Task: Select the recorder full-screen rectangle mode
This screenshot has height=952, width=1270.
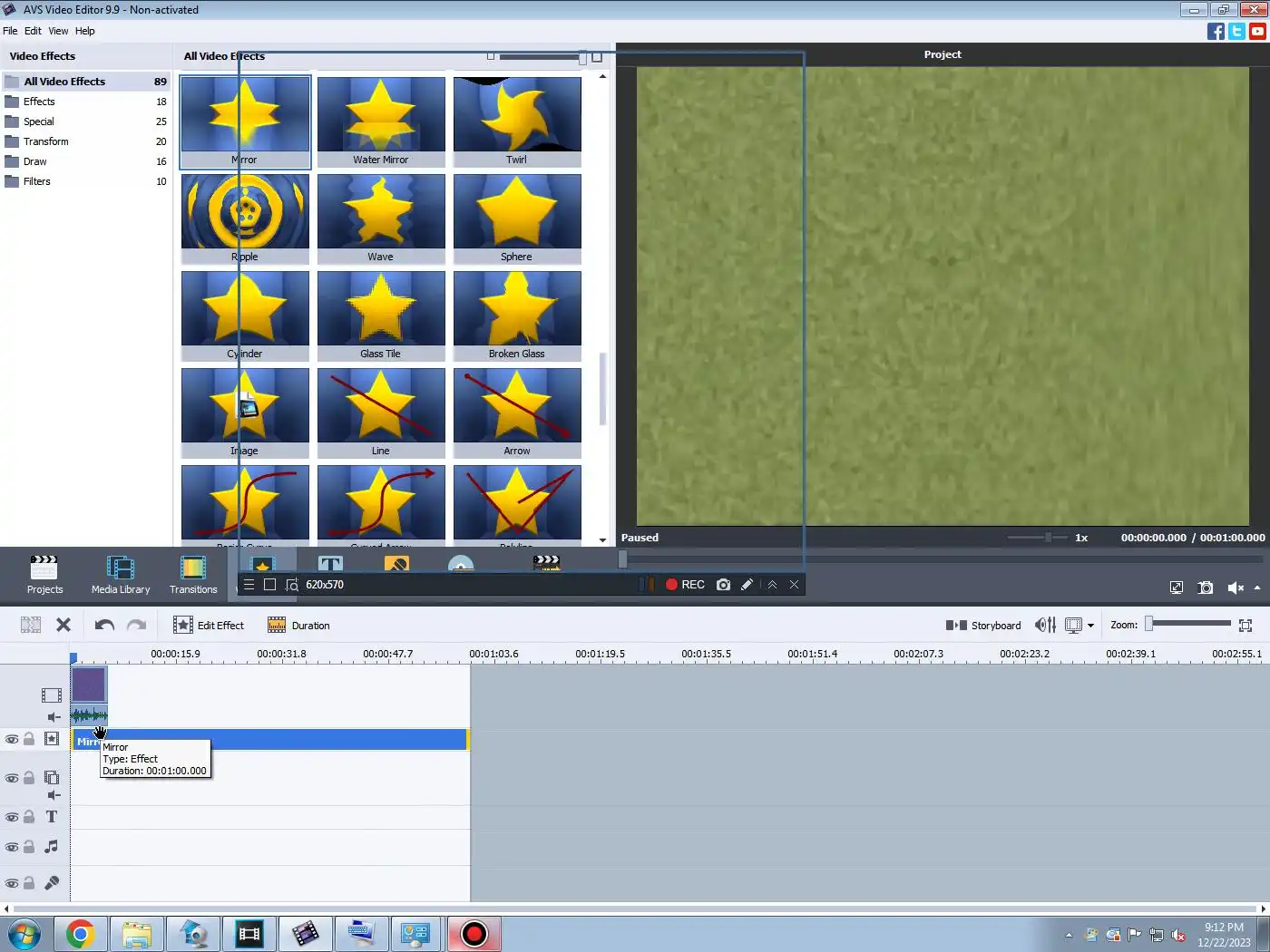Action: [x=269, y=585]
